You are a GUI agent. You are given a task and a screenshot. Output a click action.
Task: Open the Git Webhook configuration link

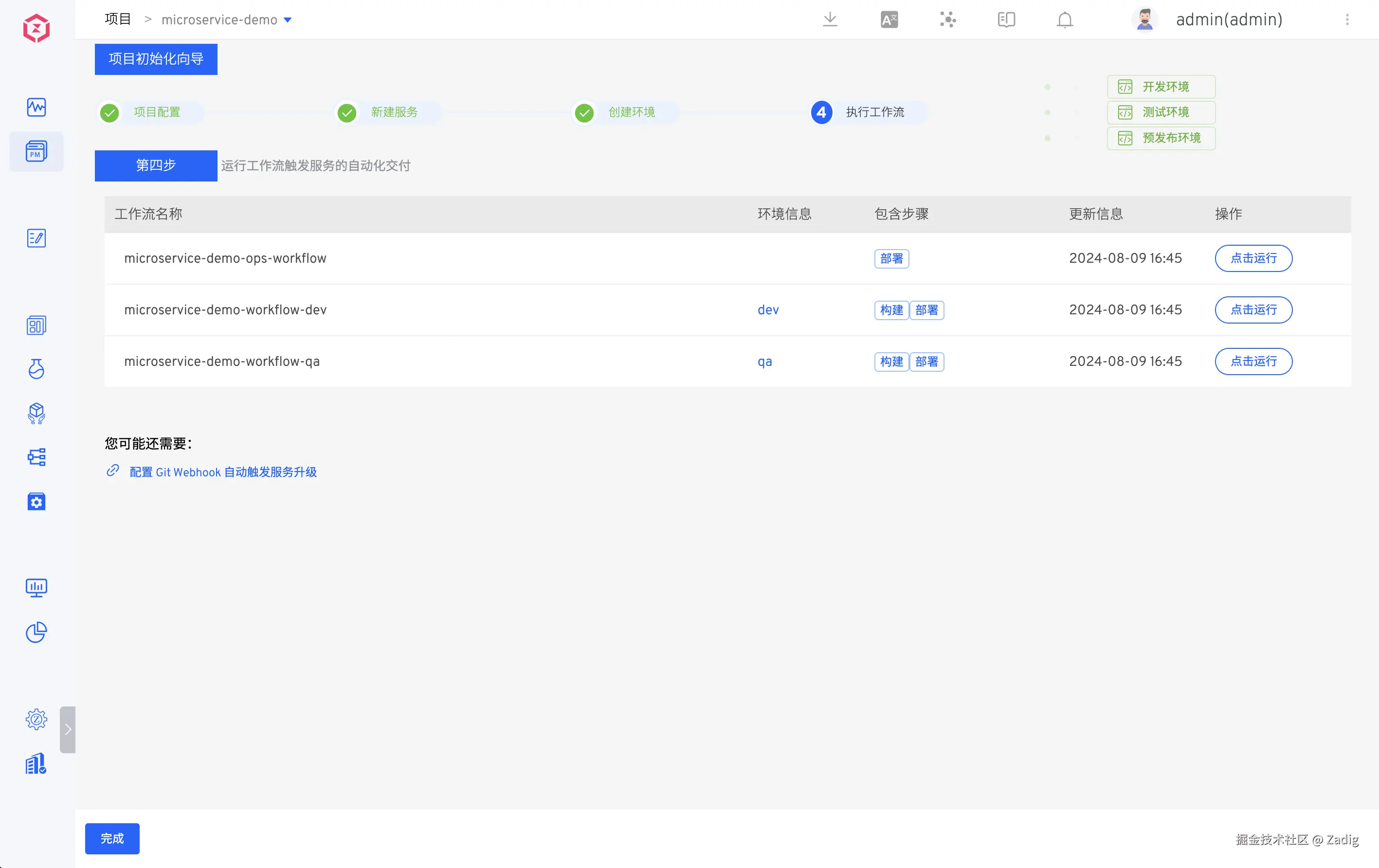click(223, 472)
